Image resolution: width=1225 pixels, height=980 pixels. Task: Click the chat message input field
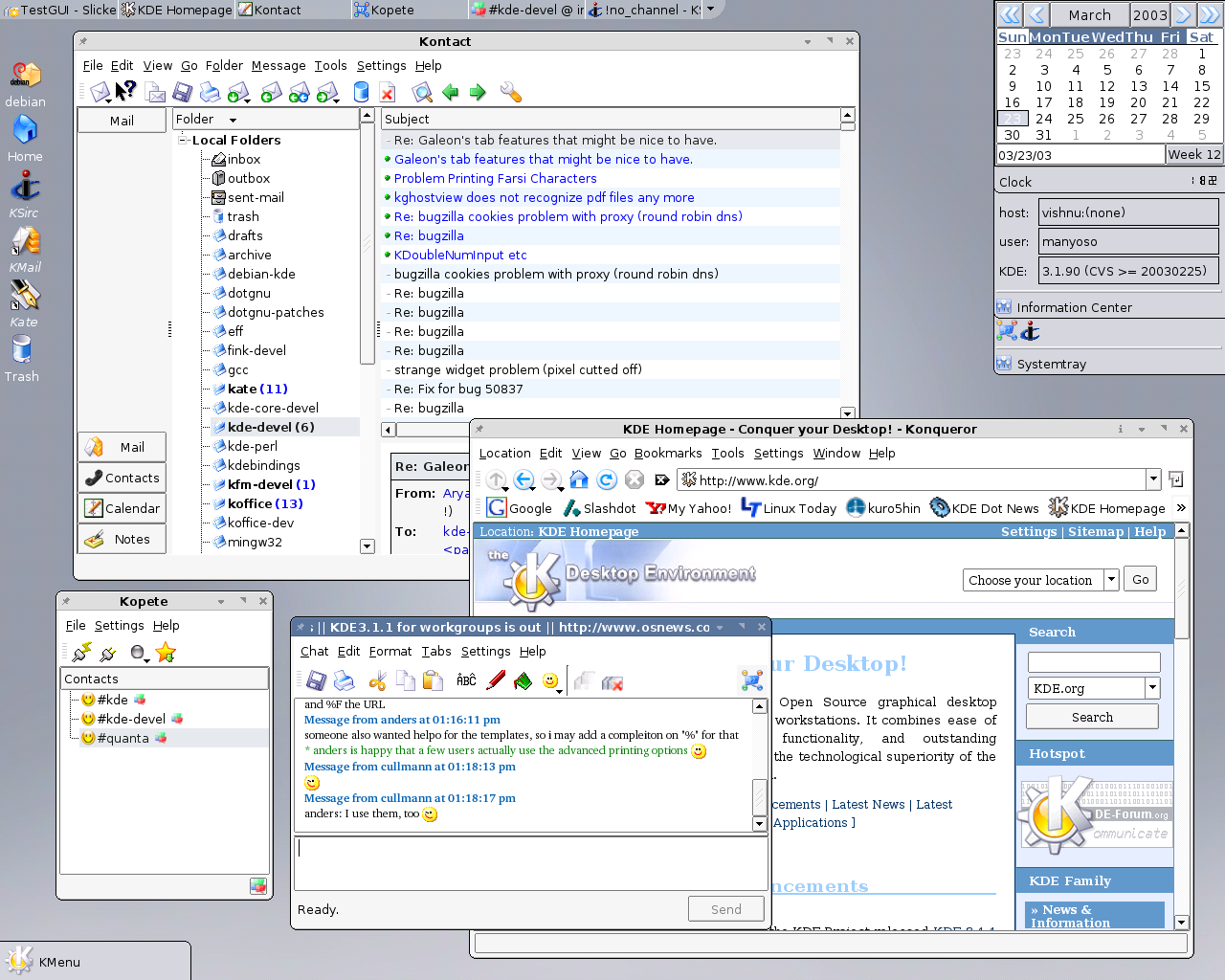pyautogui.click(x=531, y=862)
